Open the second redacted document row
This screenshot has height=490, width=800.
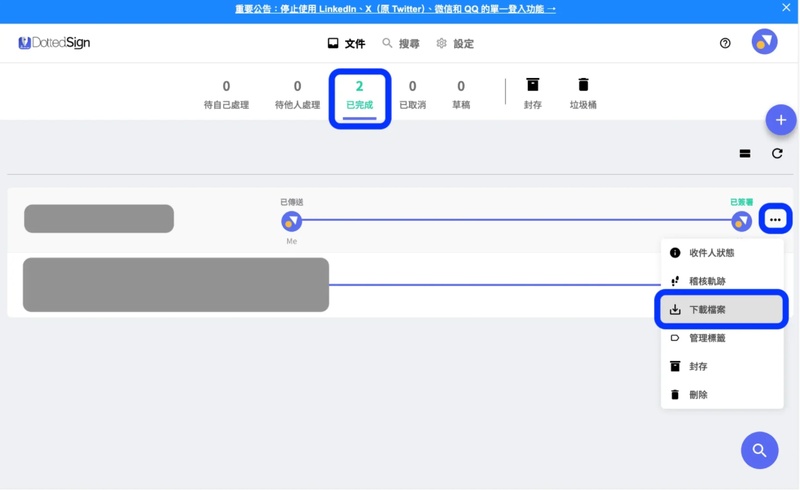click(176, 285)
